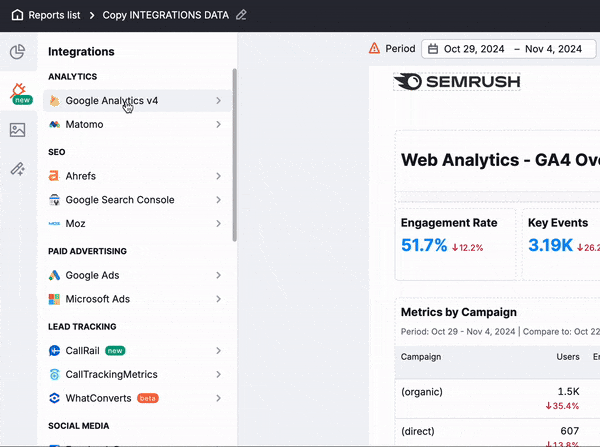Click the 607 users value
Screen dimensions: 600x447
[570, 431]
